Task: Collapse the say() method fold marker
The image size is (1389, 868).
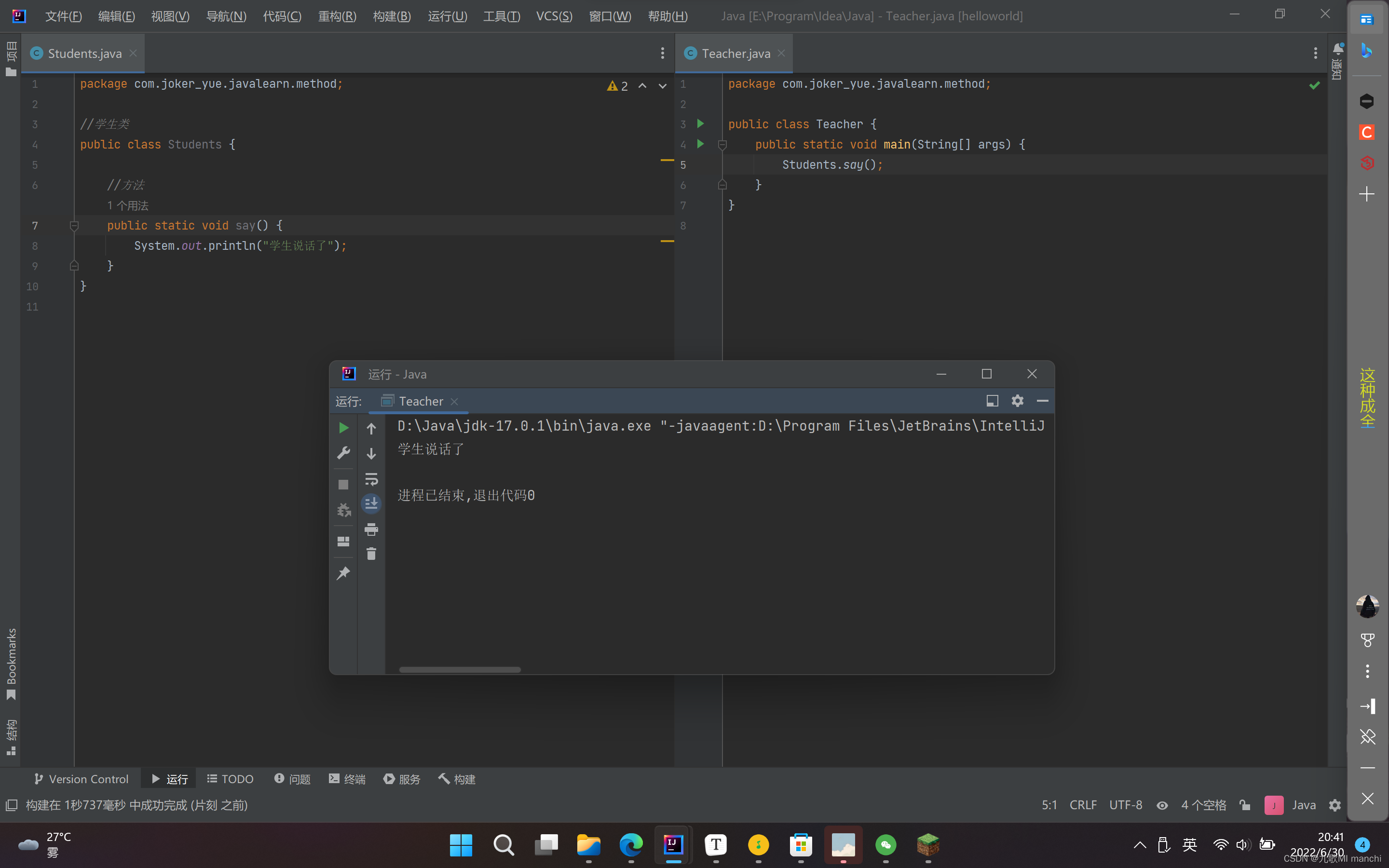Action: tap(74, 226)
